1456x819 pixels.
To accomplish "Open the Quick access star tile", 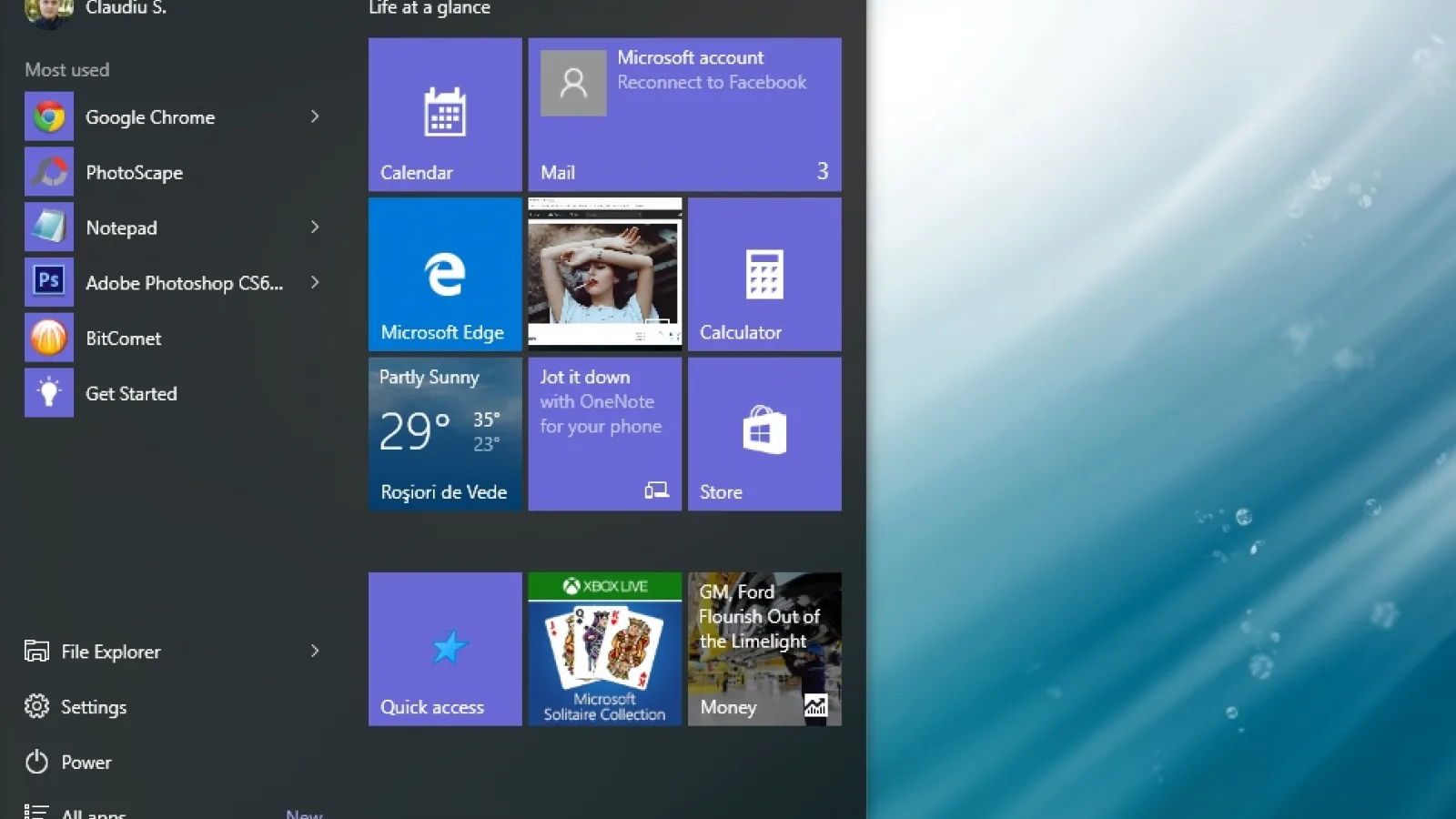I will [445, 649].
